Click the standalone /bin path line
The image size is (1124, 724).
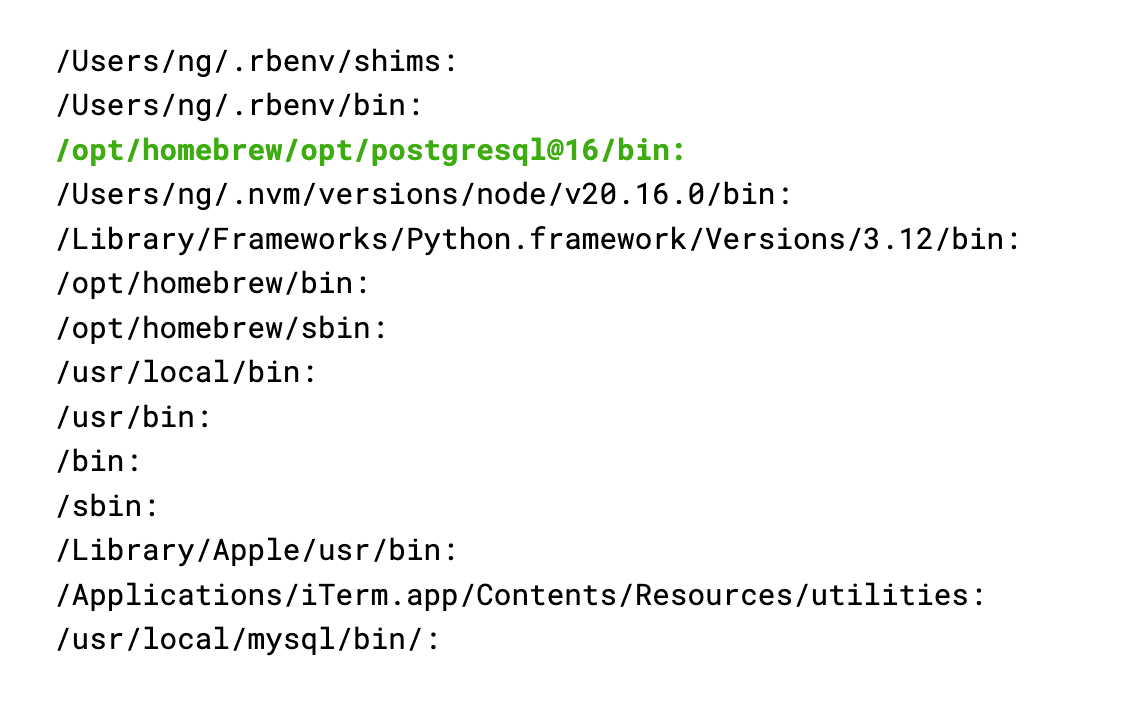[x=98, y=462]
